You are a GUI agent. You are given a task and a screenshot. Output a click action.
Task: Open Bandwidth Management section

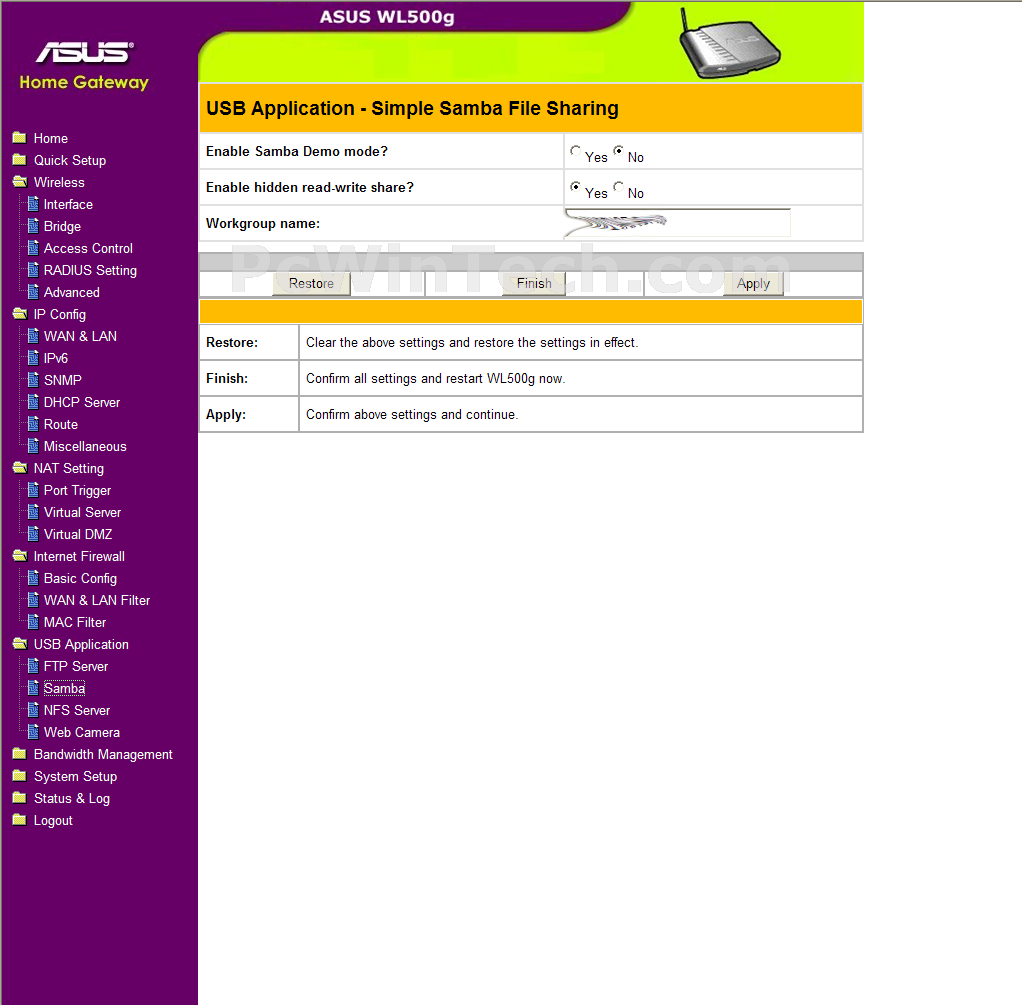click(x=103, y=755)
